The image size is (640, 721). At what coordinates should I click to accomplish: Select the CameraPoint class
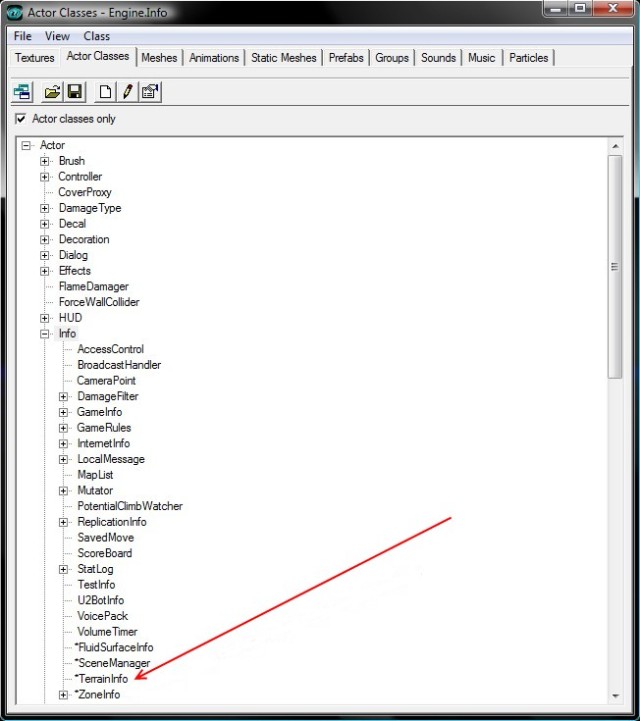pyautogui.click(x=106, y=381)
